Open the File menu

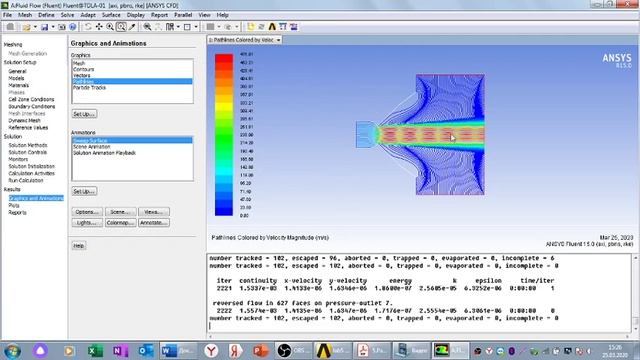7,15
